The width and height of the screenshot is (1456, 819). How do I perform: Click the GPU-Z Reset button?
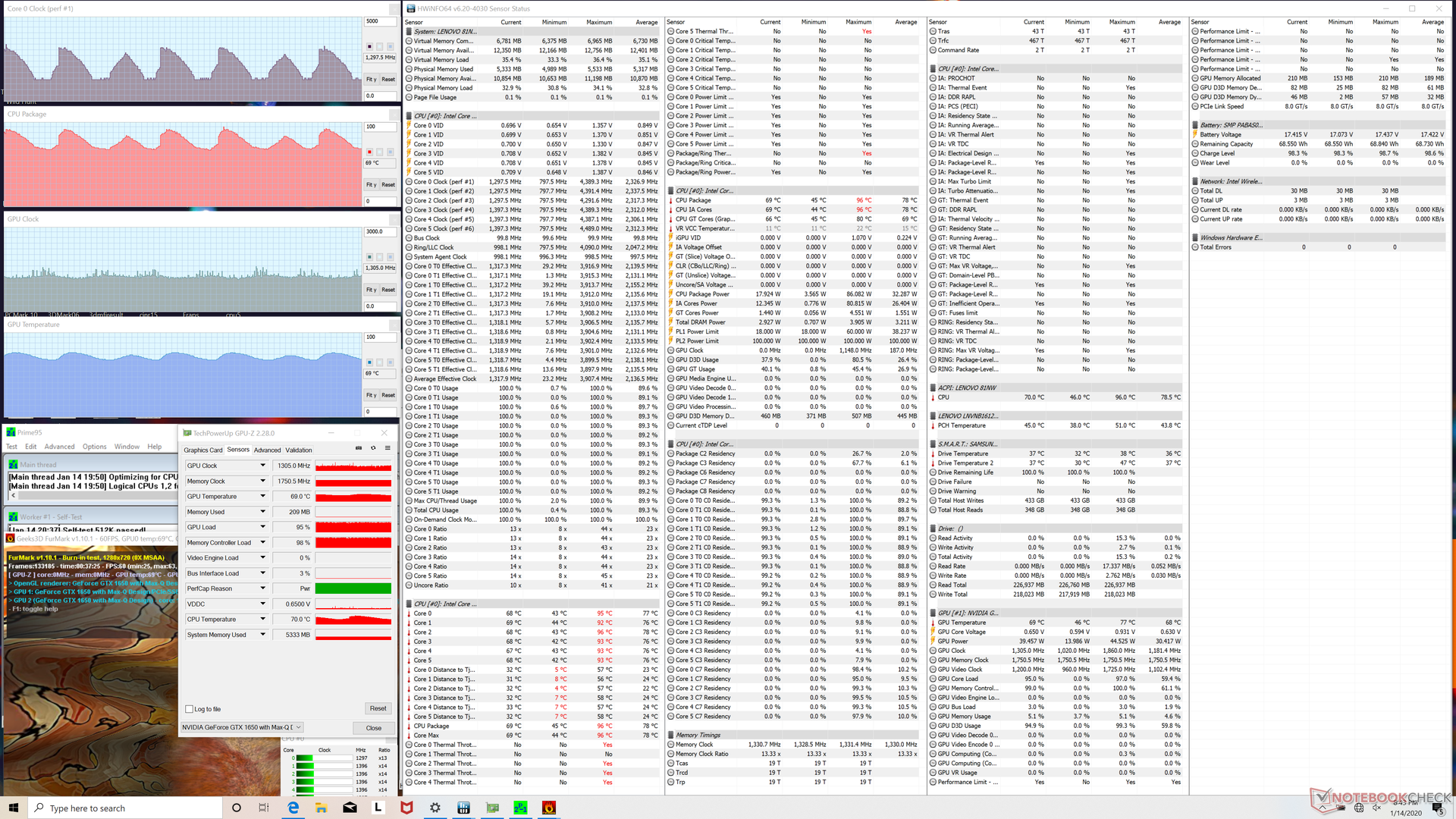378,708
